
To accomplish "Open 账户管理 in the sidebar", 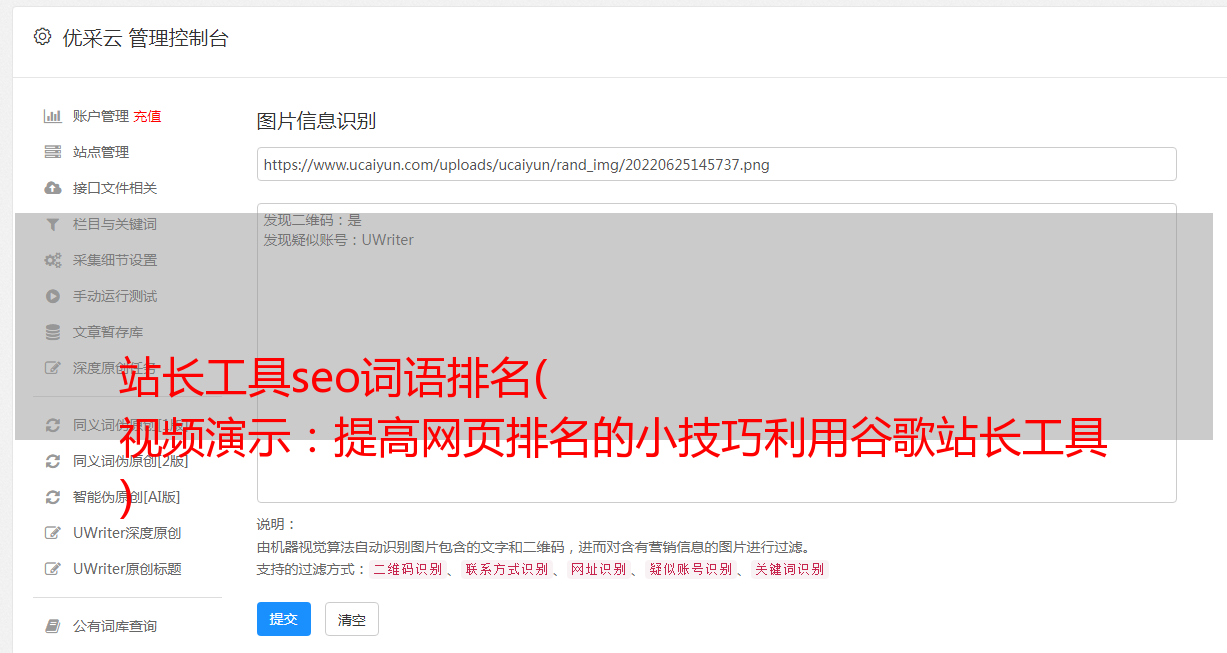I will coord(101,116).
